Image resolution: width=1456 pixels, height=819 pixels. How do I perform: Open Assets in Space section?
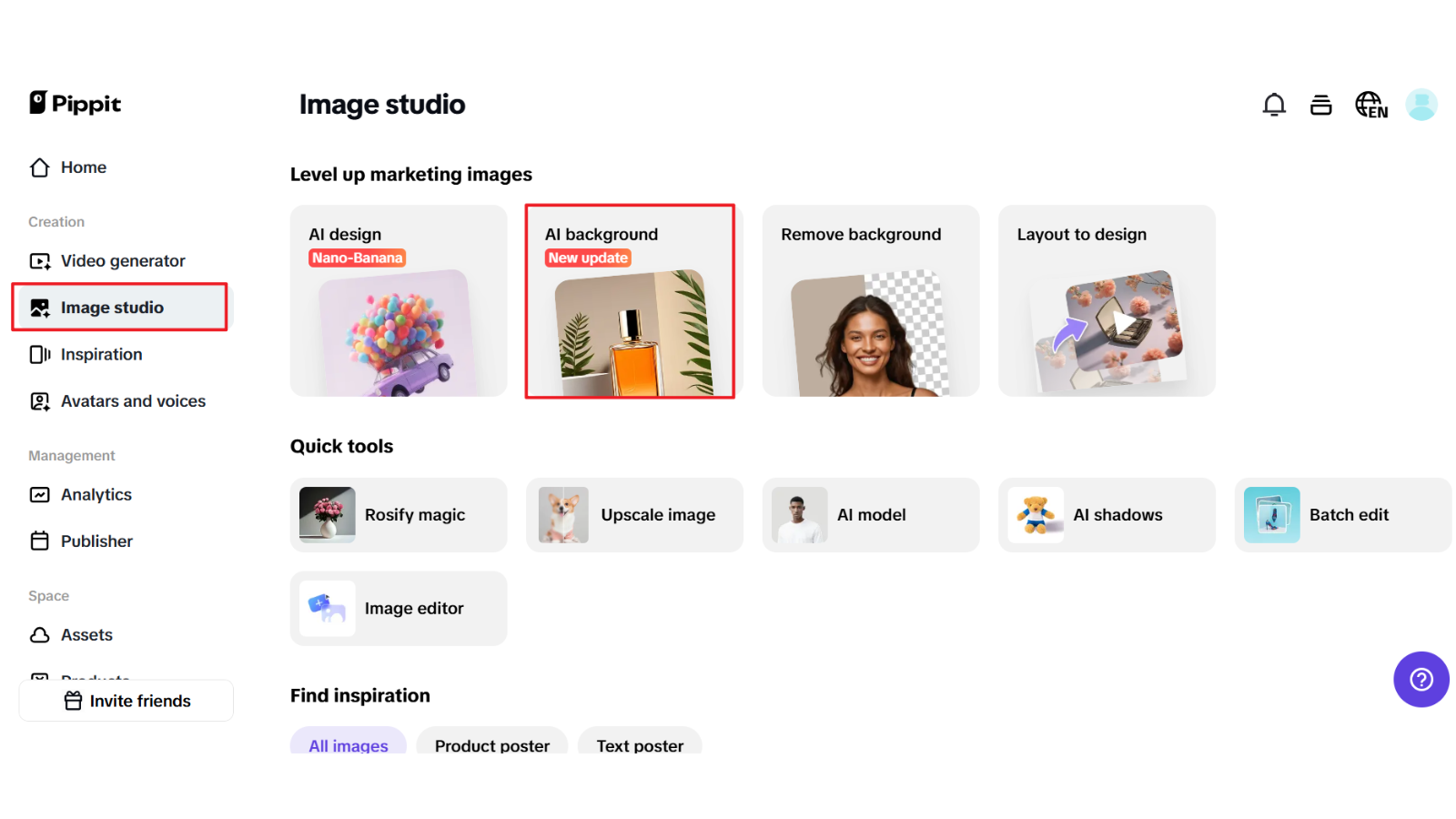(x=86, y=635)
